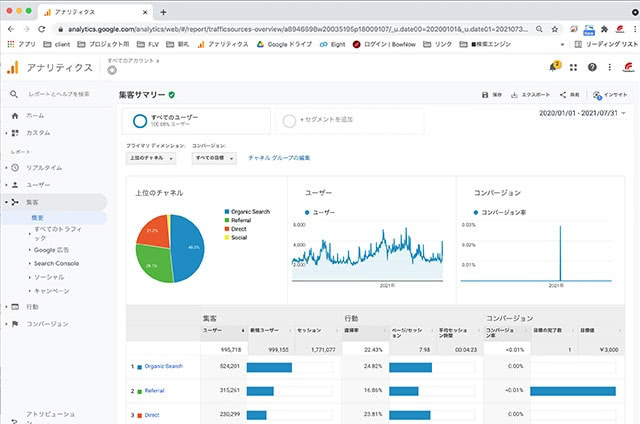640x424 pixels.
Task: Click the zoom magnifier in the address bar
Action: 539,29
